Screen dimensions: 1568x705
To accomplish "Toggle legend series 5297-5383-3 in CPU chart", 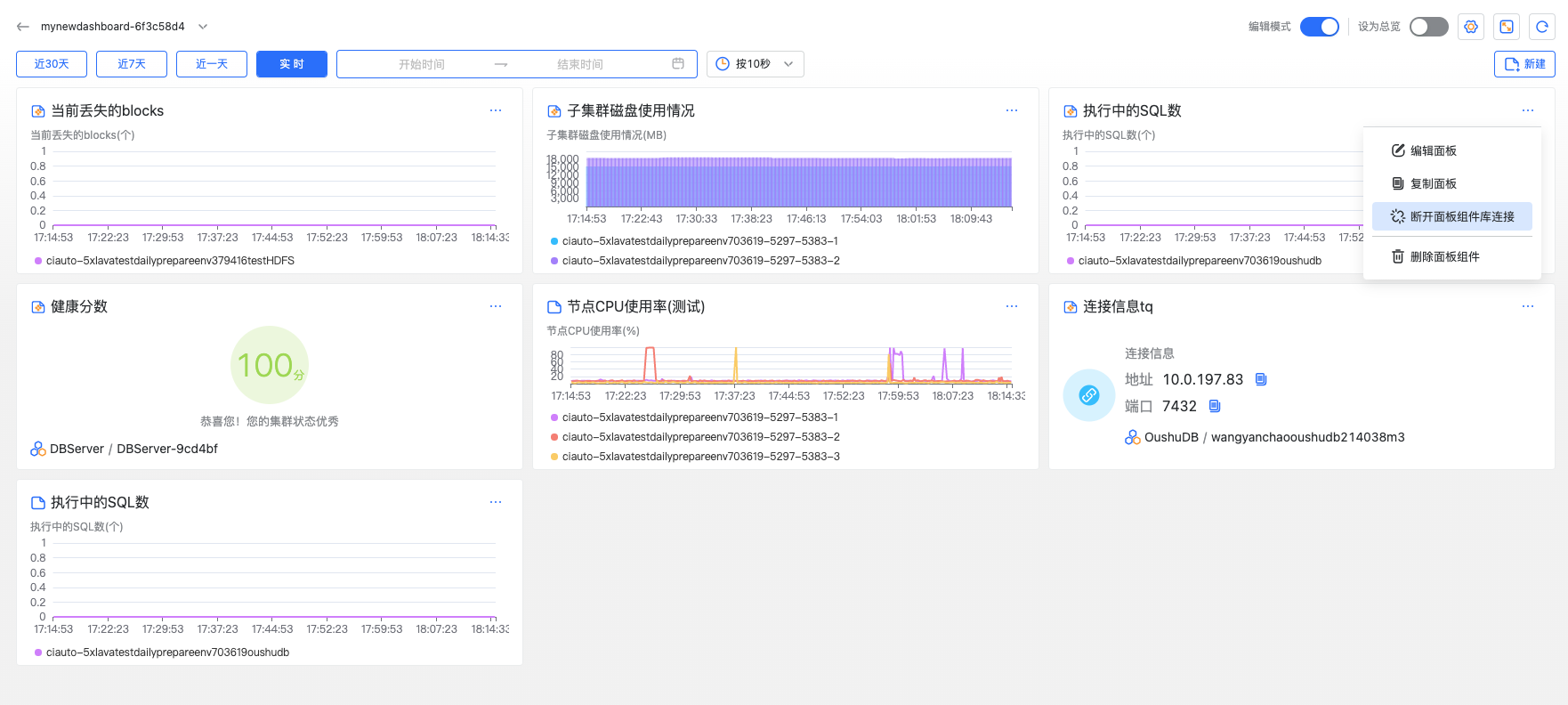I will point(700,457).
